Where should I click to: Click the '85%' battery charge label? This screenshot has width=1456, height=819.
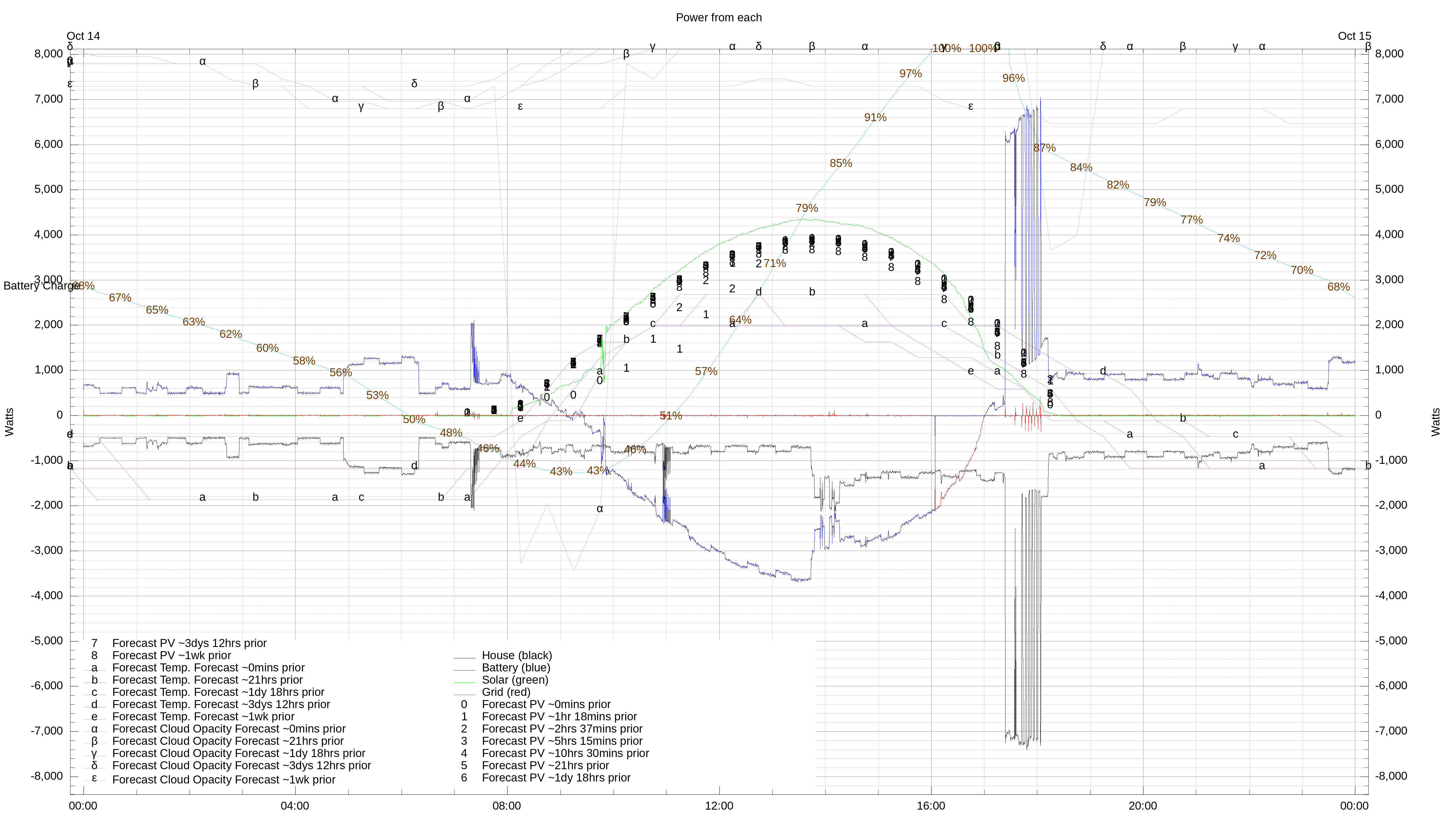841,163
